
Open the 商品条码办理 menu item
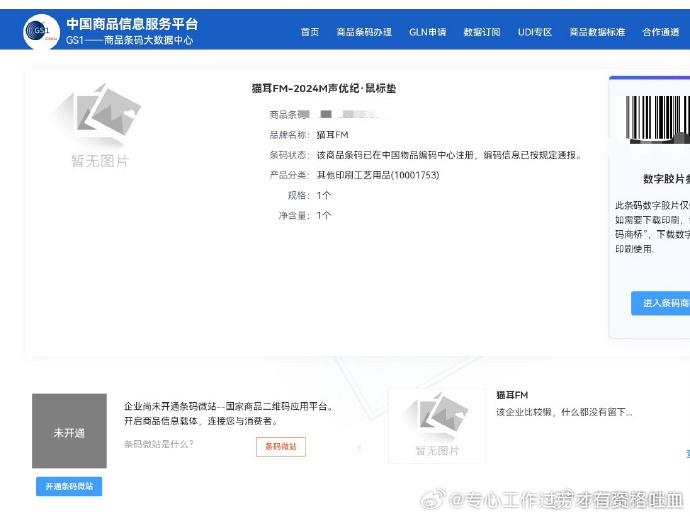click(364, 32)
